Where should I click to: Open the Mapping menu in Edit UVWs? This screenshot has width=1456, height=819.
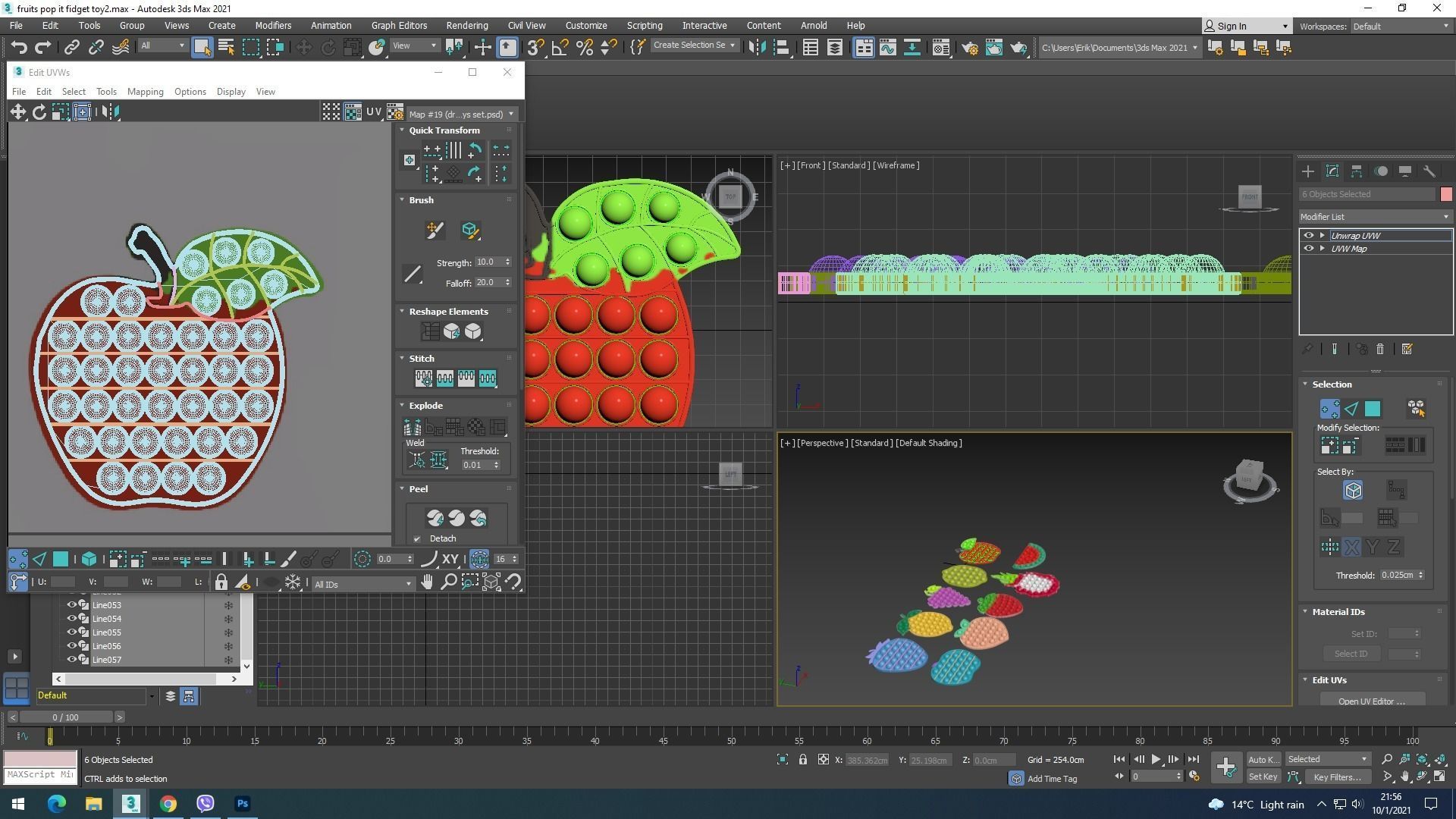click(x=145, y=92)
